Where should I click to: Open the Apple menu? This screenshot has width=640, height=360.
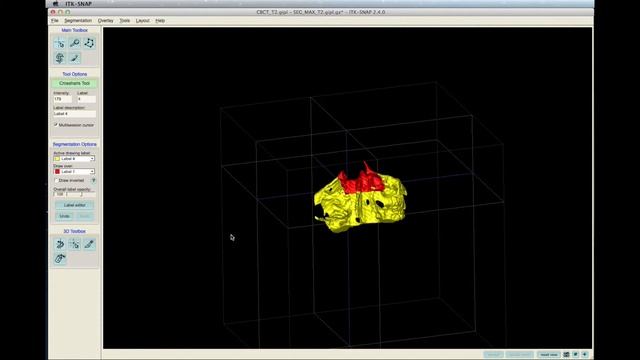pos(56,4)
